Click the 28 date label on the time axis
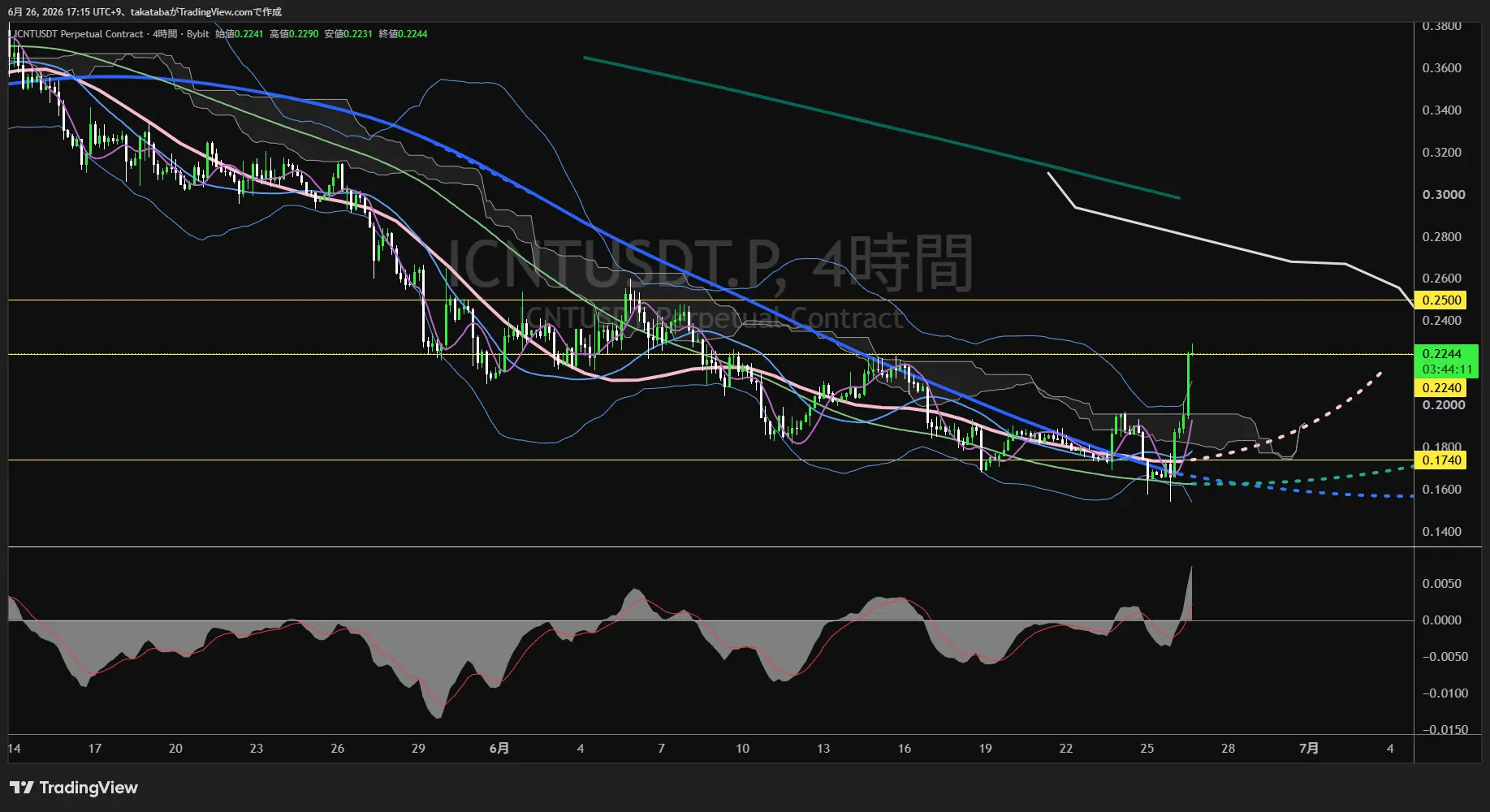Image resolution: width=1490 pixels, height=812 pixels. tap(1228, 749)
